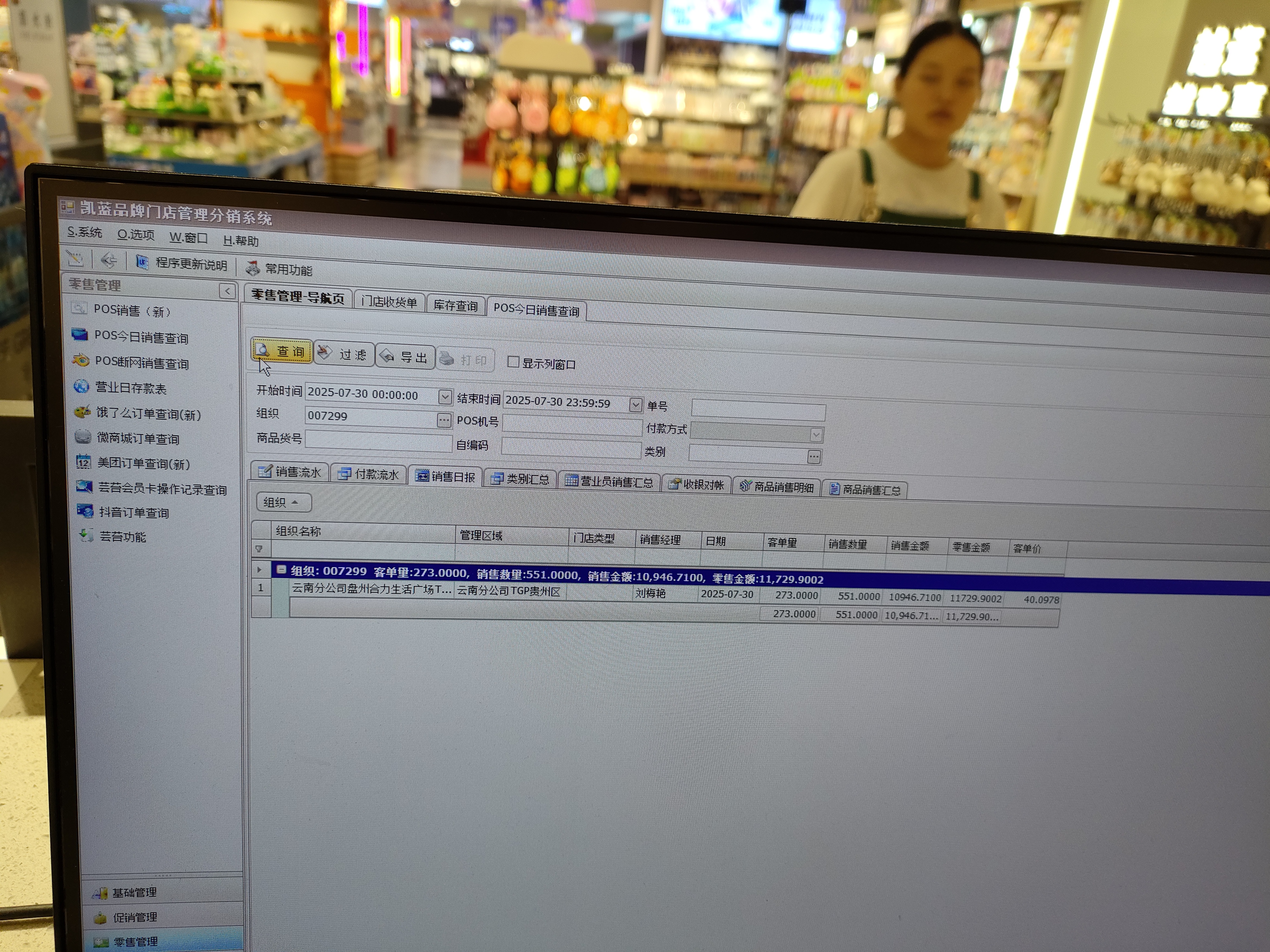Image resolution: width=1270 pixels, height=952 pixels.
Task: Click the 程序更新说明 toolbar icon
Action: (142, 262)
